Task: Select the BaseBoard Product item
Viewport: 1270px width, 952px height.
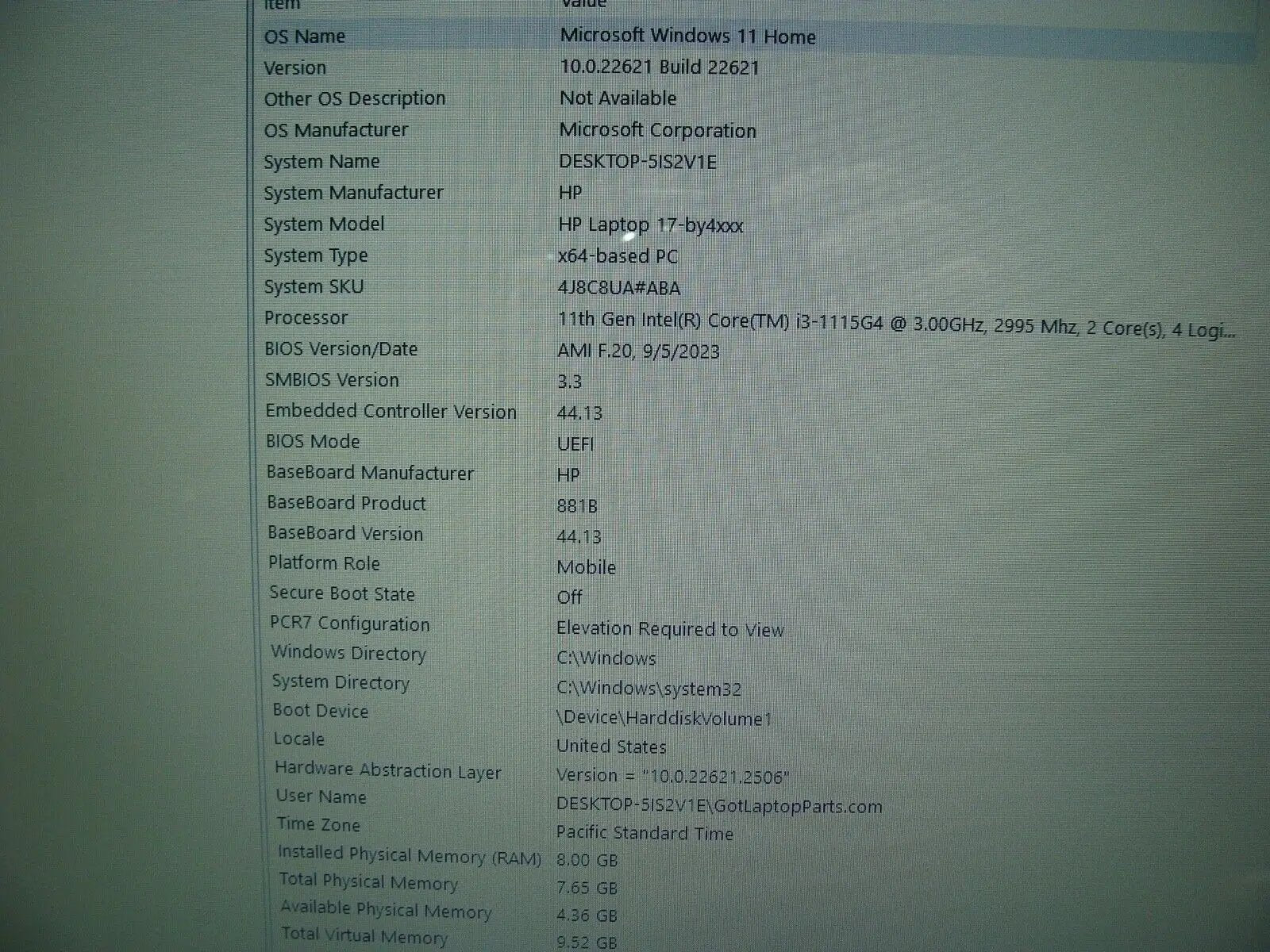Action: click(346, 503)
